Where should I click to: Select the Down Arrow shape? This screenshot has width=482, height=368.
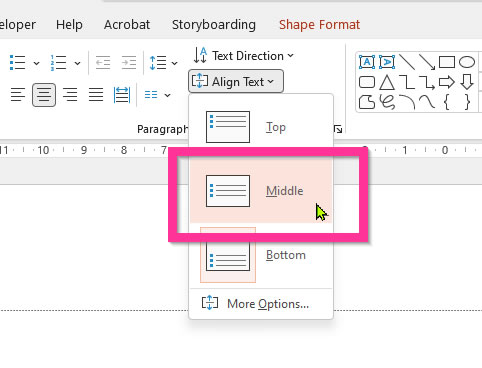pos(467,82)
